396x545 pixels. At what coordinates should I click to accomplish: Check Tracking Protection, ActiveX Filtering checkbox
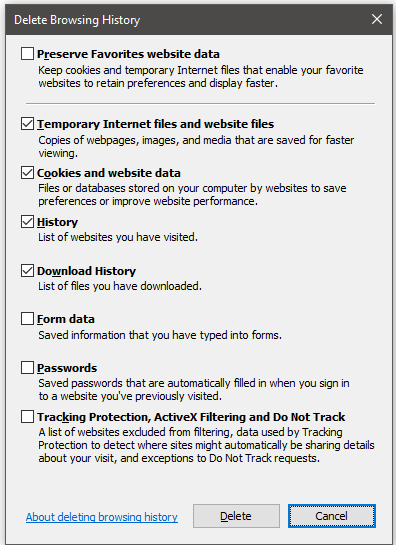(x=27, y=417)
